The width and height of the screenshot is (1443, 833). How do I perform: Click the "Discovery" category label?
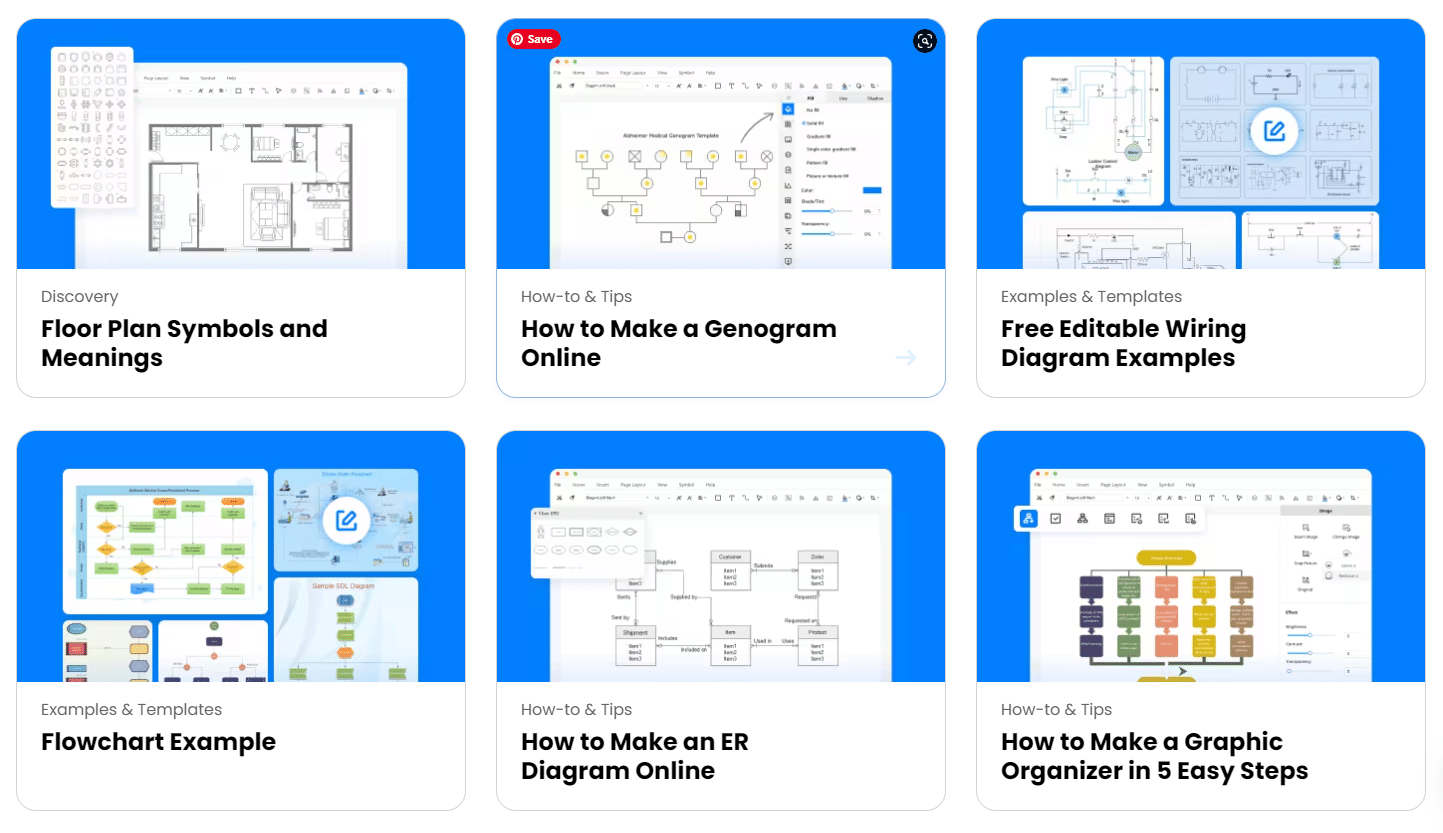coord(79,297)
